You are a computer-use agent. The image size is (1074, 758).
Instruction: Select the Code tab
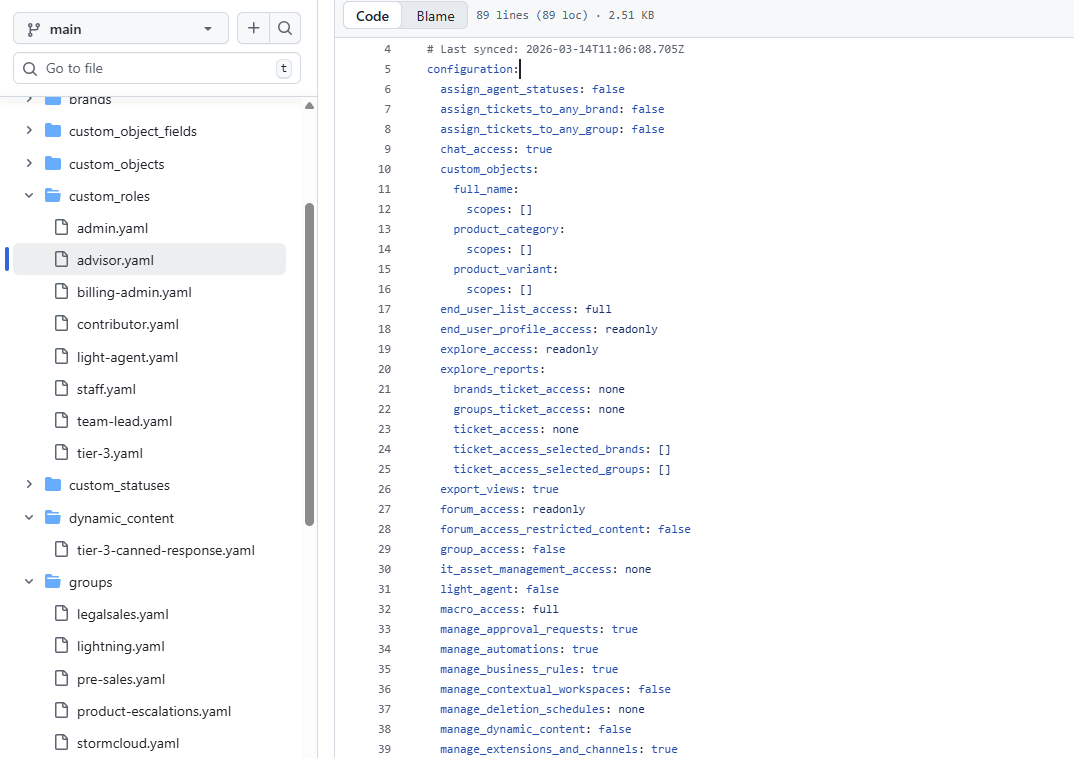click(x=372, y=15)
